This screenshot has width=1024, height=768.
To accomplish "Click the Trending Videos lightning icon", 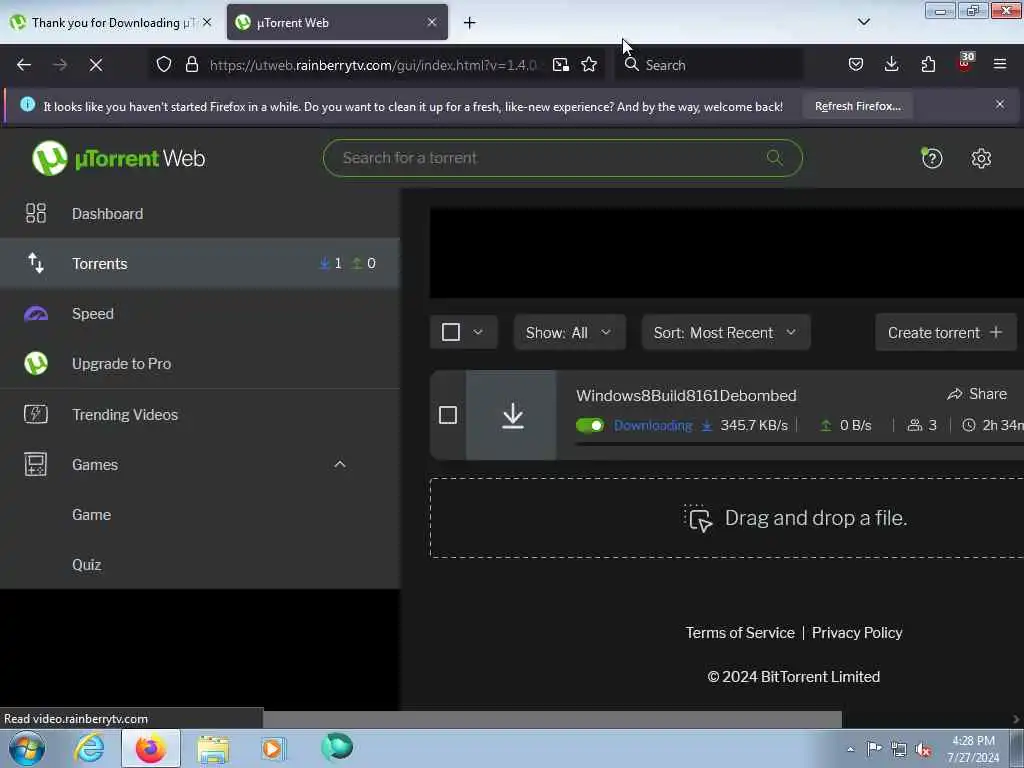I will [36, 414].
